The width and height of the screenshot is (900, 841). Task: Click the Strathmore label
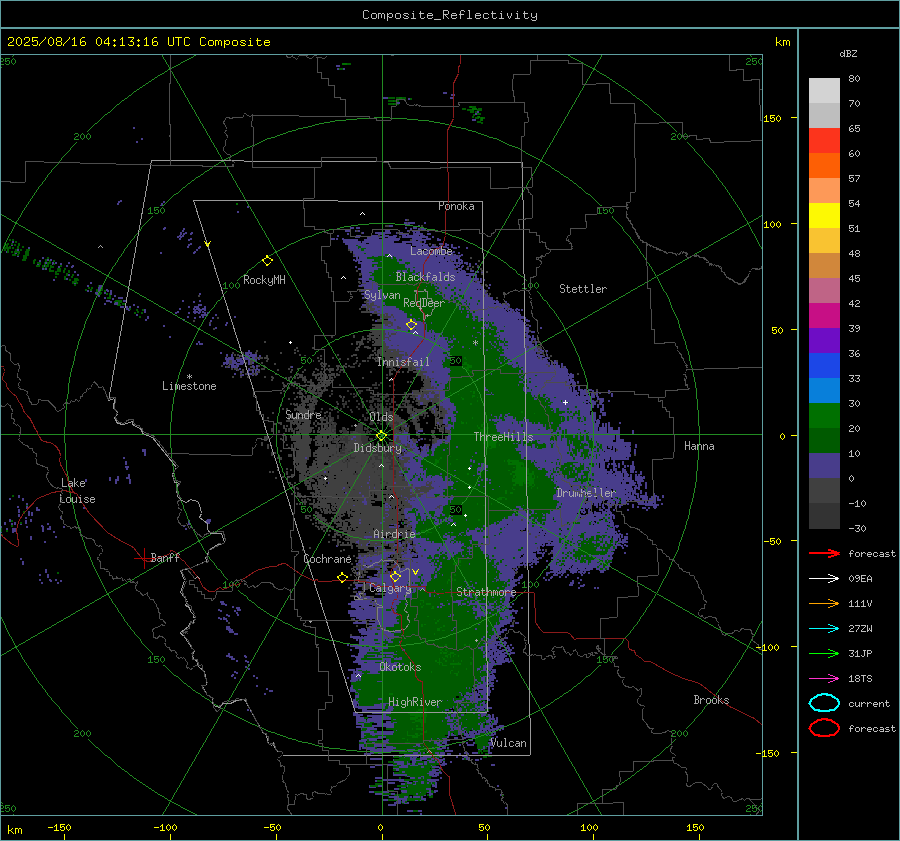coord(486,592)
